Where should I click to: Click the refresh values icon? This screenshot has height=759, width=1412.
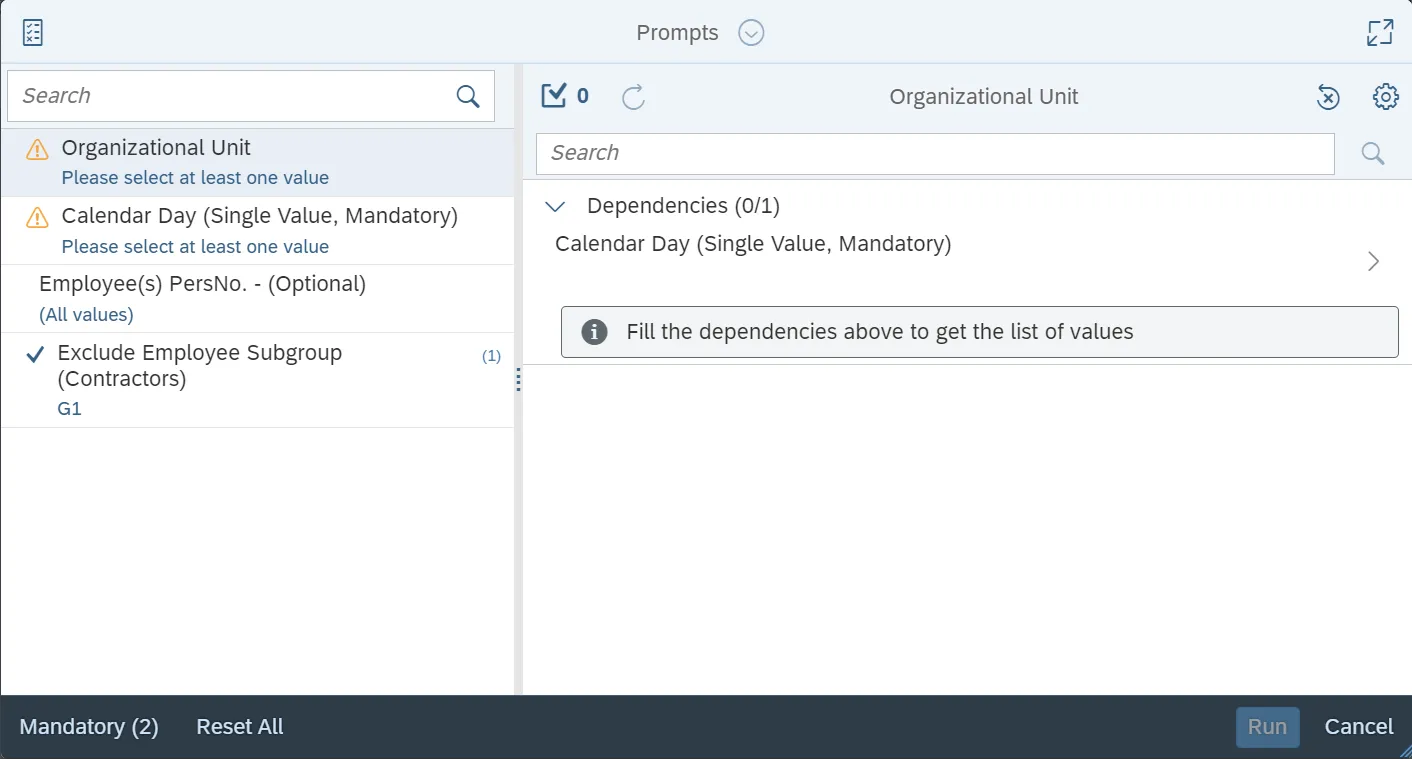coord(633,97)
